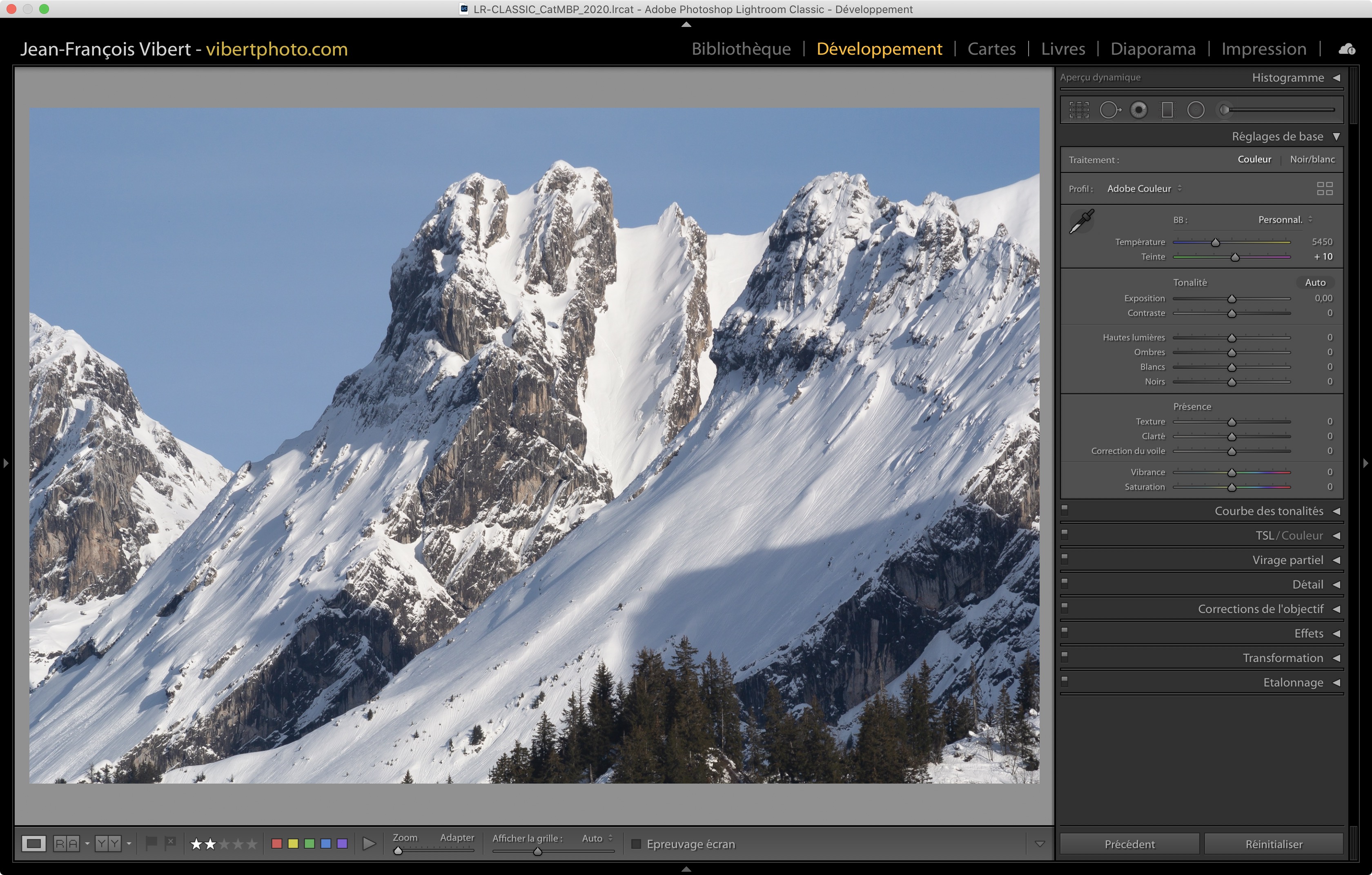Open the profile browser grid icon

pos(1325,189)
